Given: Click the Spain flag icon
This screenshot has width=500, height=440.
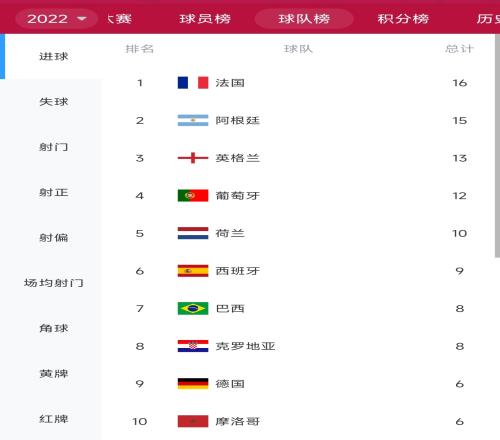Looking at the screenshot, I should [x=193, y=271].
